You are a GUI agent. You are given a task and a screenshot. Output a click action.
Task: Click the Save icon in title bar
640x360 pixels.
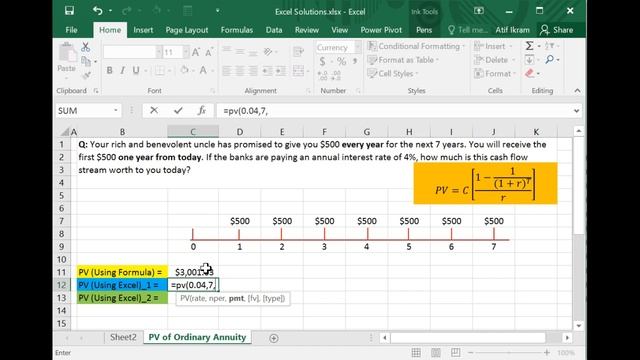[x=69, y=11]
